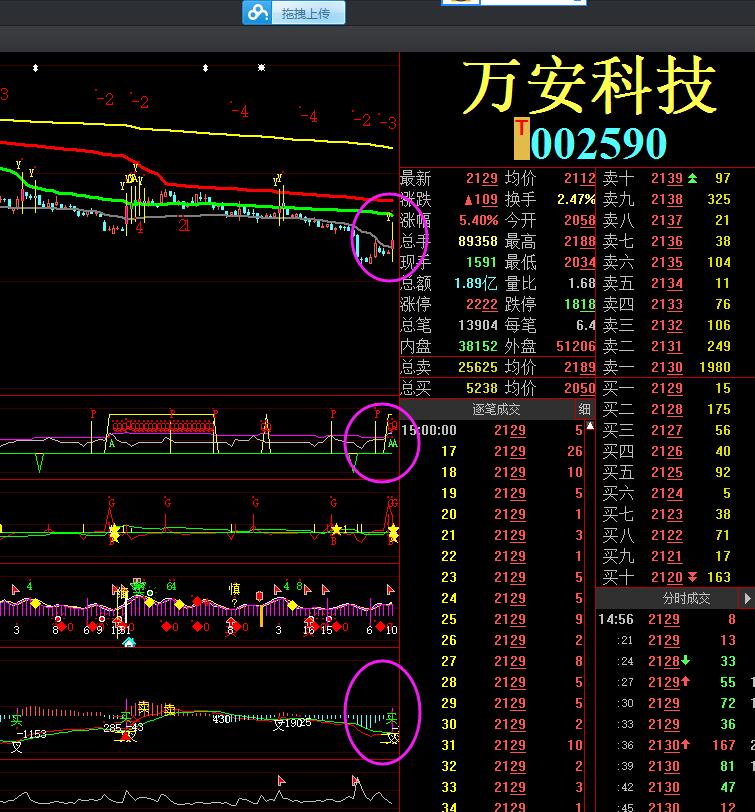Click the 最高 value 2188
Screen dimensions: 755x812
click(579, 241)
